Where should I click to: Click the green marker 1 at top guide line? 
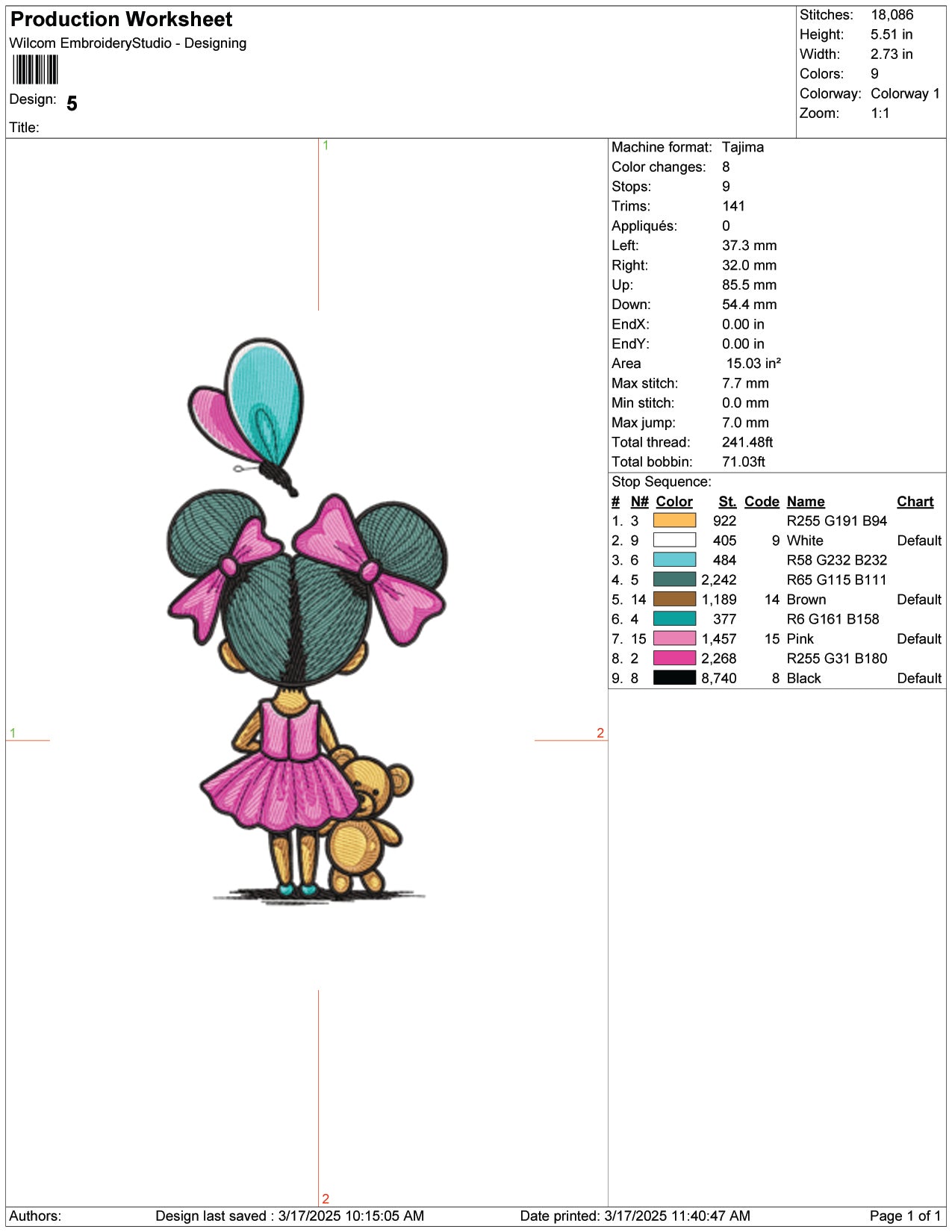tap(326, 146)
